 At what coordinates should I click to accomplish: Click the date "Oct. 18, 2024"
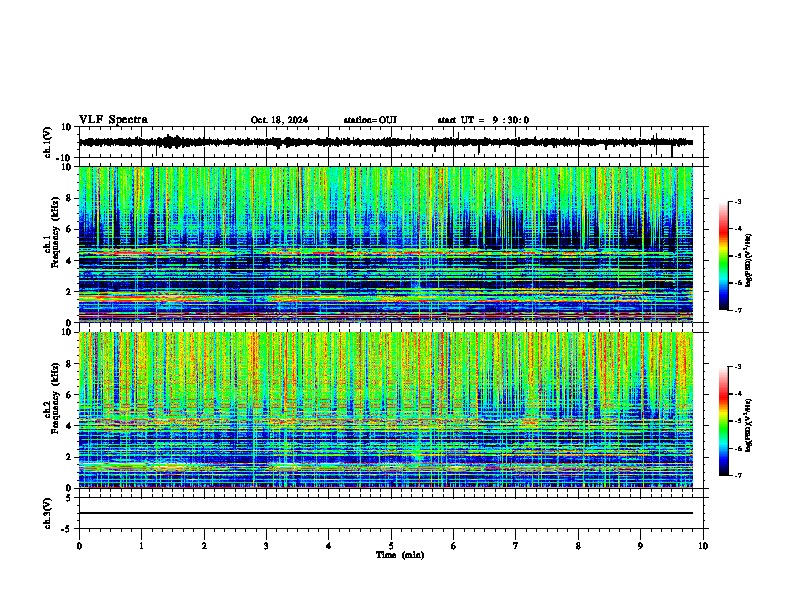tap(279, 120)
